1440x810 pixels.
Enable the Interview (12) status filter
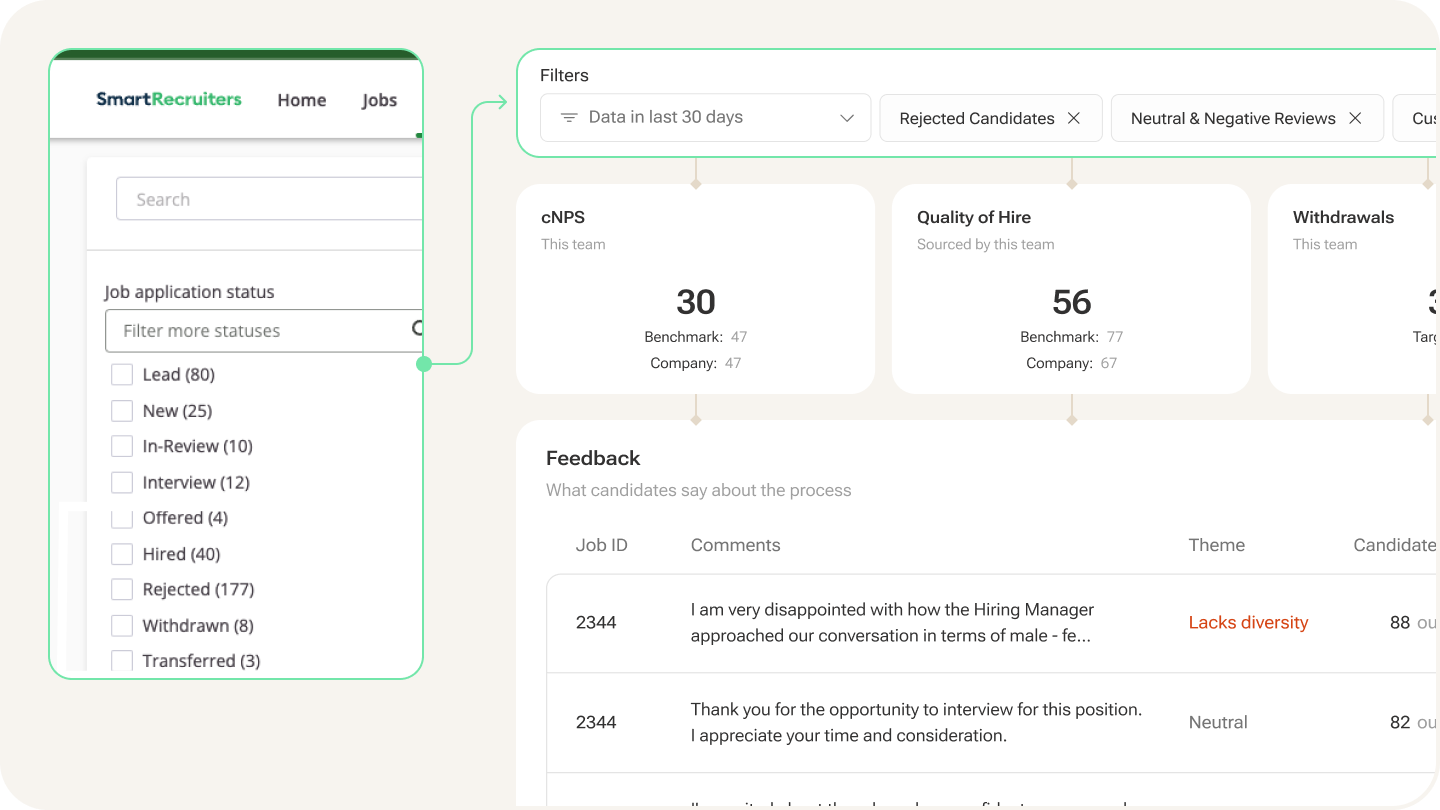pos(122,483)
